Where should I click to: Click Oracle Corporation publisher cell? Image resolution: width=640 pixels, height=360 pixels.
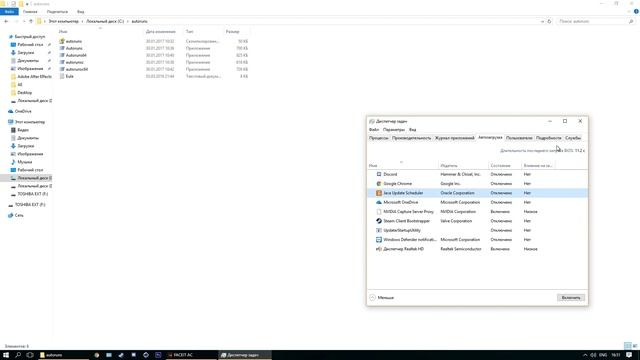tap(457, 193)
